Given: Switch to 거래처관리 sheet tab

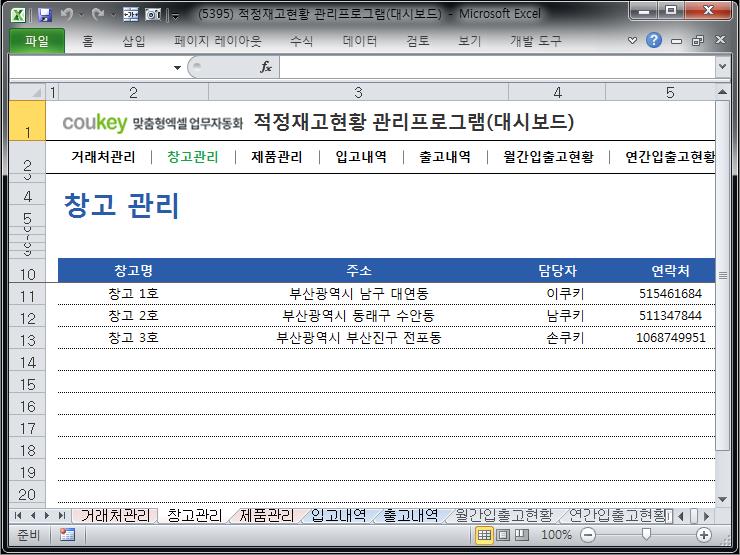Looking at the screenshot, I should [115, 516].
